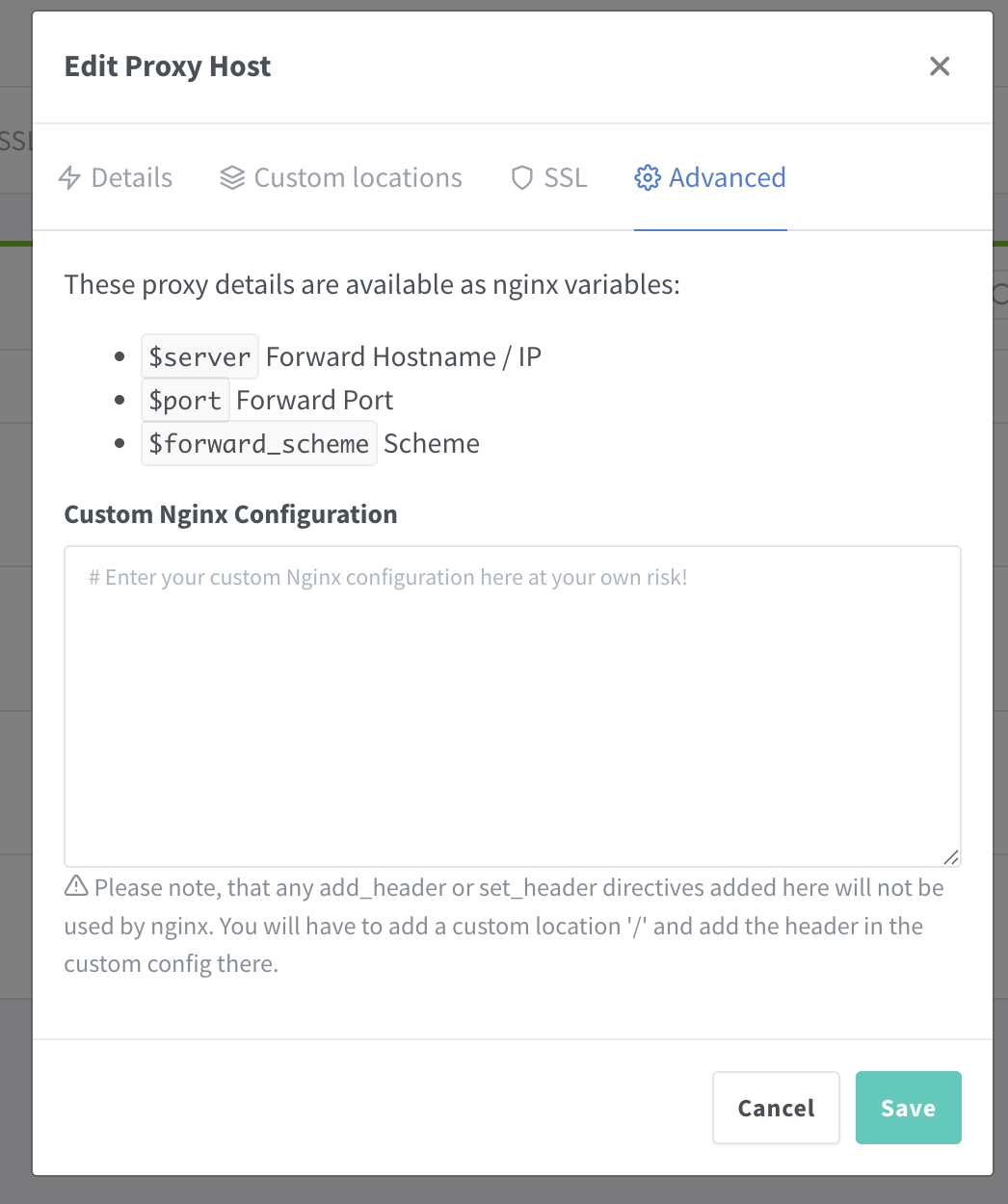This screenshot has width=1008, height=1204.
Task: Click the Edit Proxy Host title
Action: [168, 66]
